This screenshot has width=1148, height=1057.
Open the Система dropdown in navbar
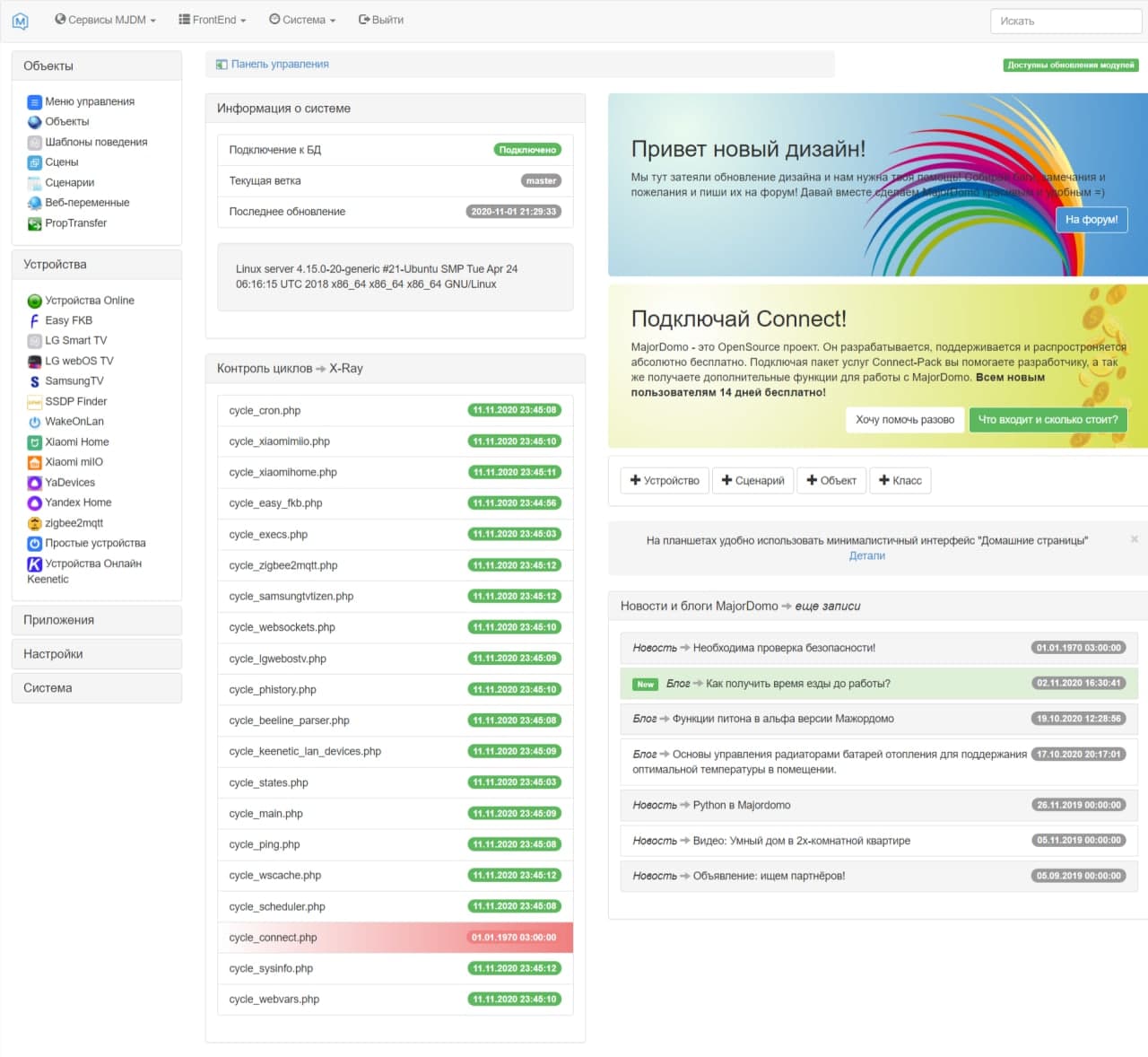302,20
